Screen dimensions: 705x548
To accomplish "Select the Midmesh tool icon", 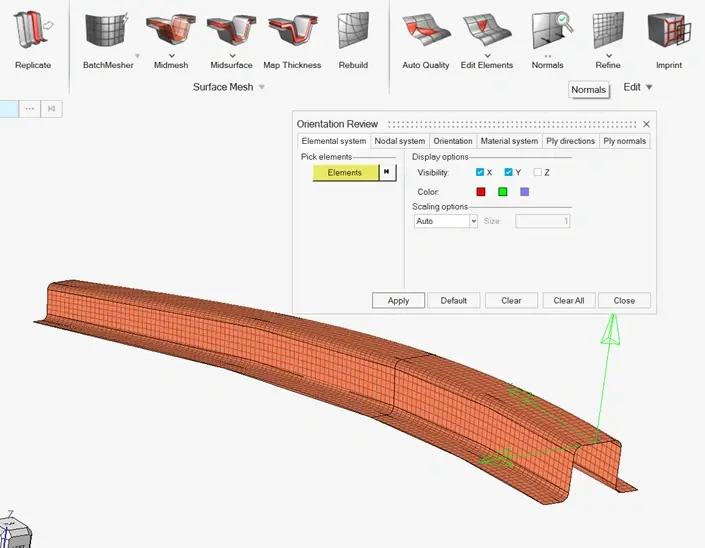I will pyautogui.click(x=171, y=32).
